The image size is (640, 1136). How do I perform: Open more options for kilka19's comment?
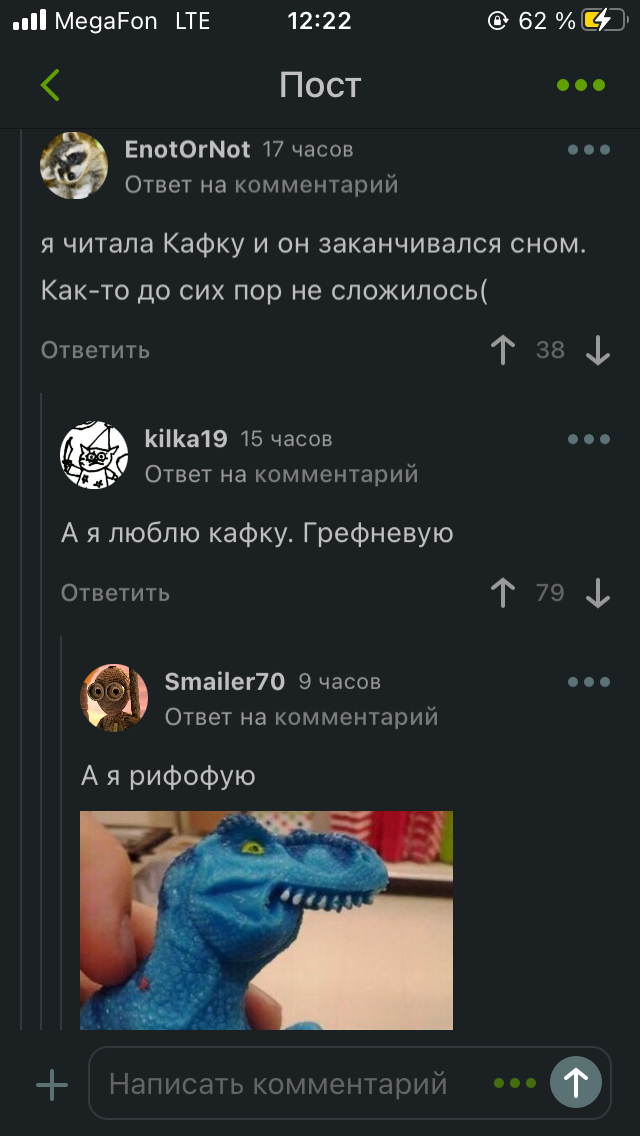589,439
